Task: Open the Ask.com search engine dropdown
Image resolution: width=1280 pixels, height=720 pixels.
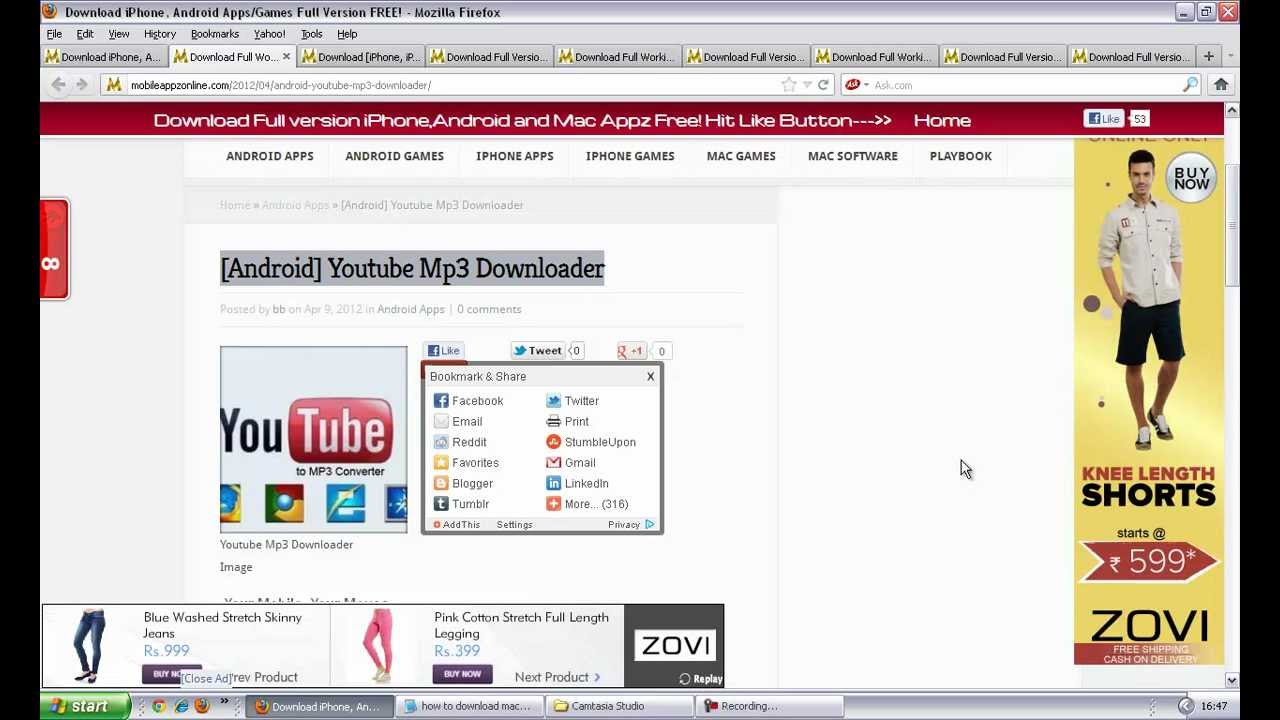Action: [x=856, y=85]
